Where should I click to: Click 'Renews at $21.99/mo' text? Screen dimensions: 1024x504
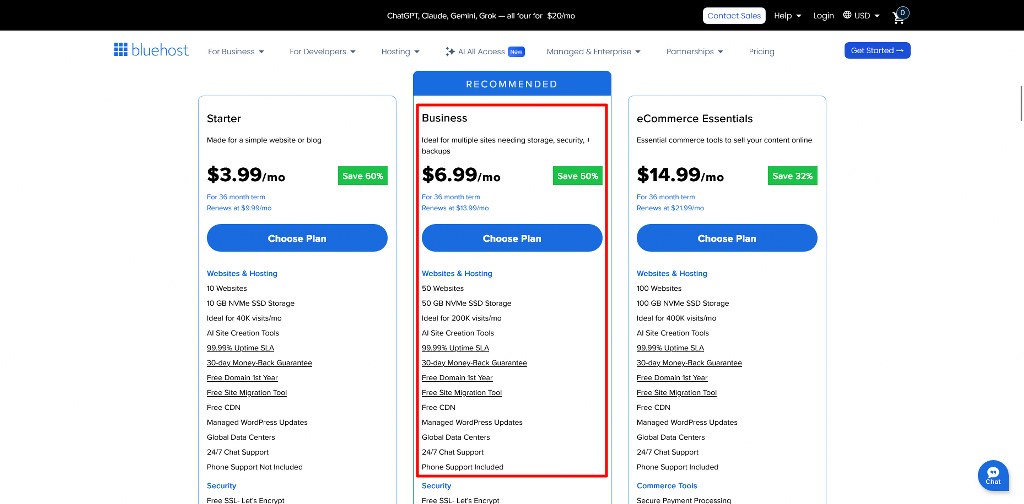tap(671, 208)
